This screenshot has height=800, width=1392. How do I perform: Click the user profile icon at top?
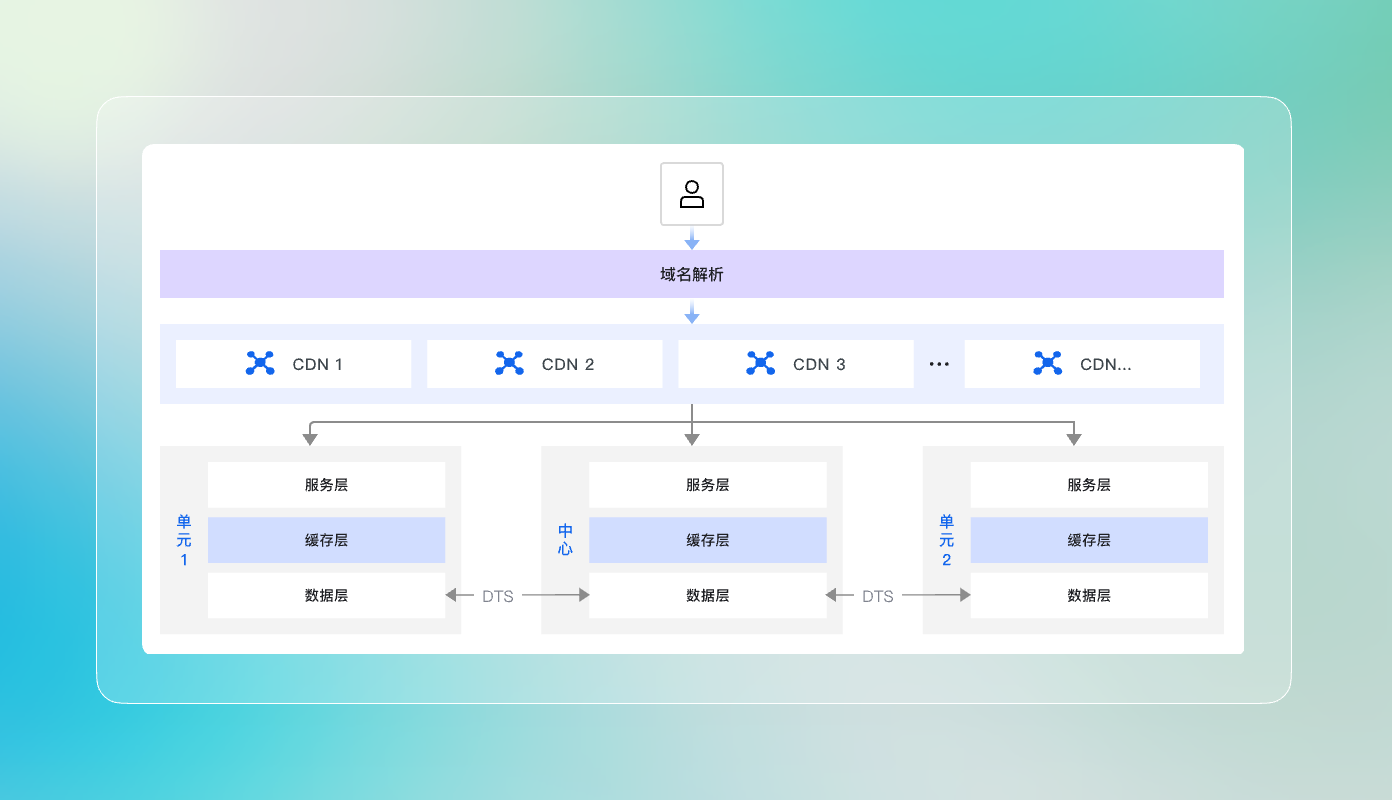coord(692,194)
